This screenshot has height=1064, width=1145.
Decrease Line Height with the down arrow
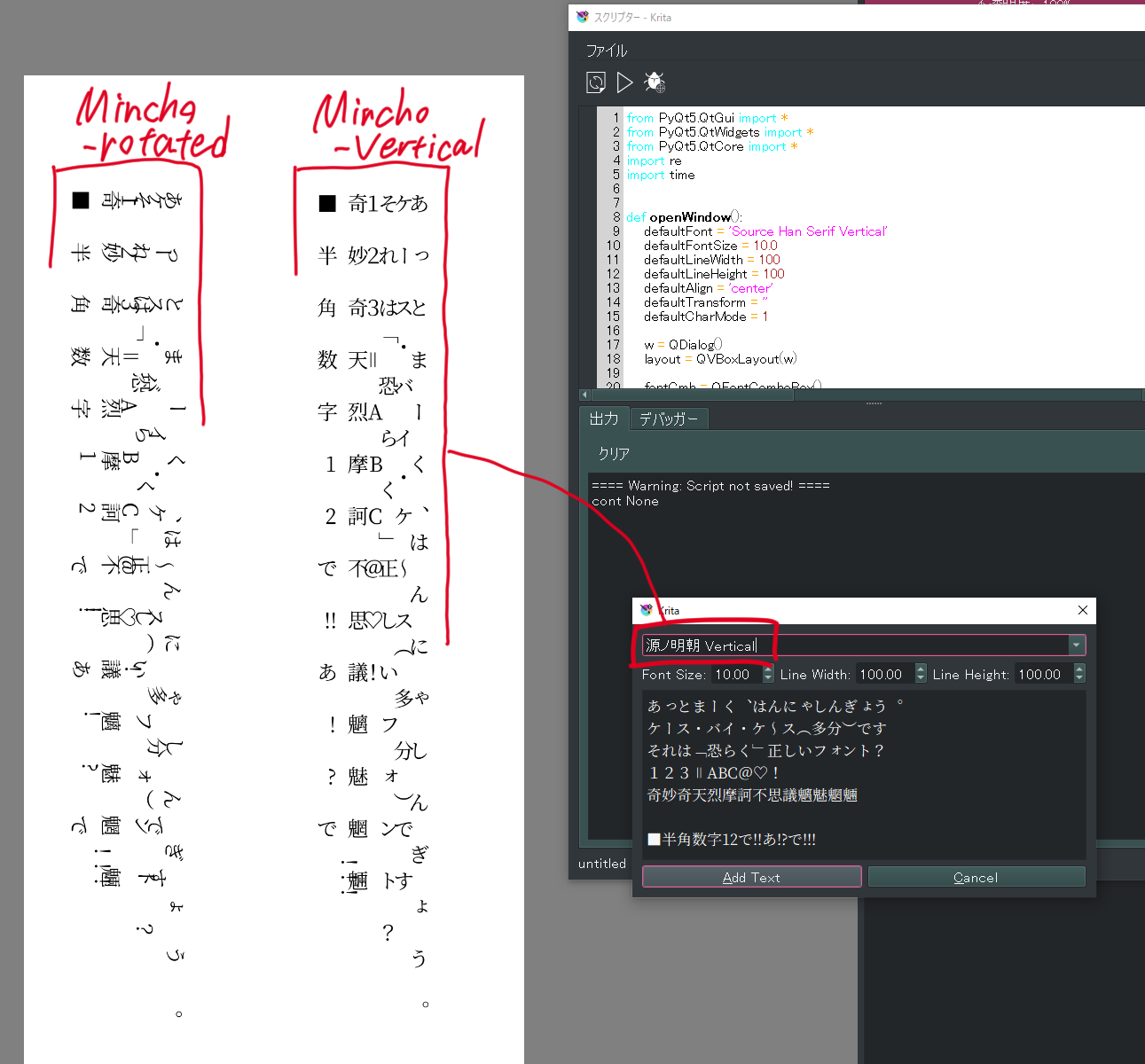[x=1079, y=679]
